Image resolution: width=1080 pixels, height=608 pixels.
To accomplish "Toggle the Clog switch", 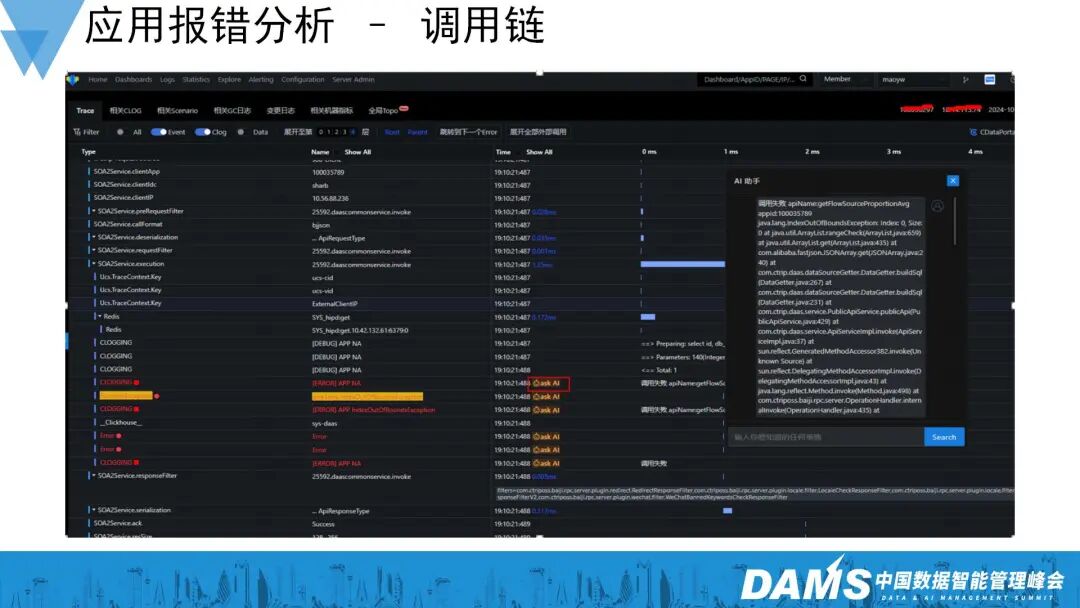I will coord(202,132).
